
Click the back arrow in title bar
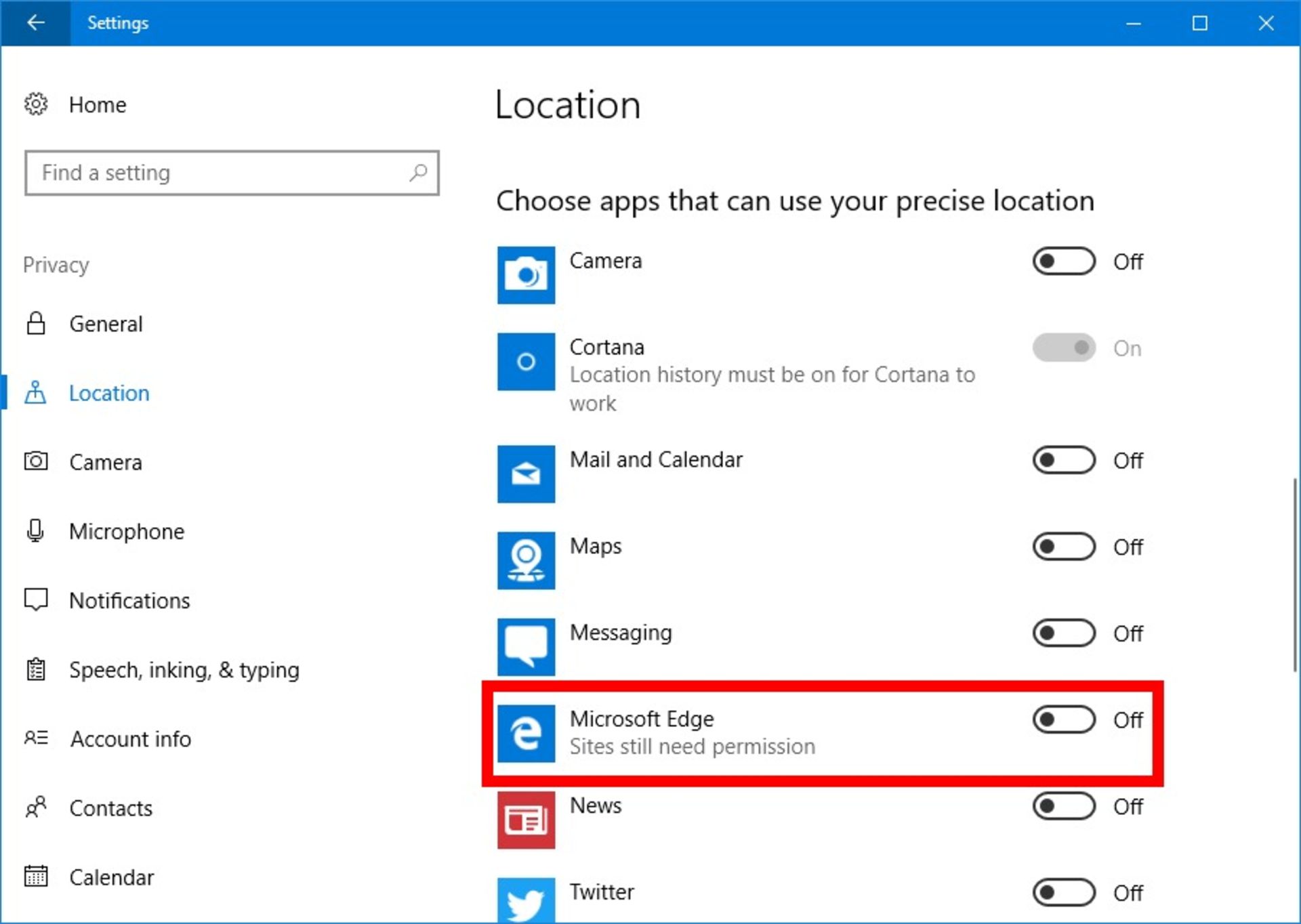[35, 22]
